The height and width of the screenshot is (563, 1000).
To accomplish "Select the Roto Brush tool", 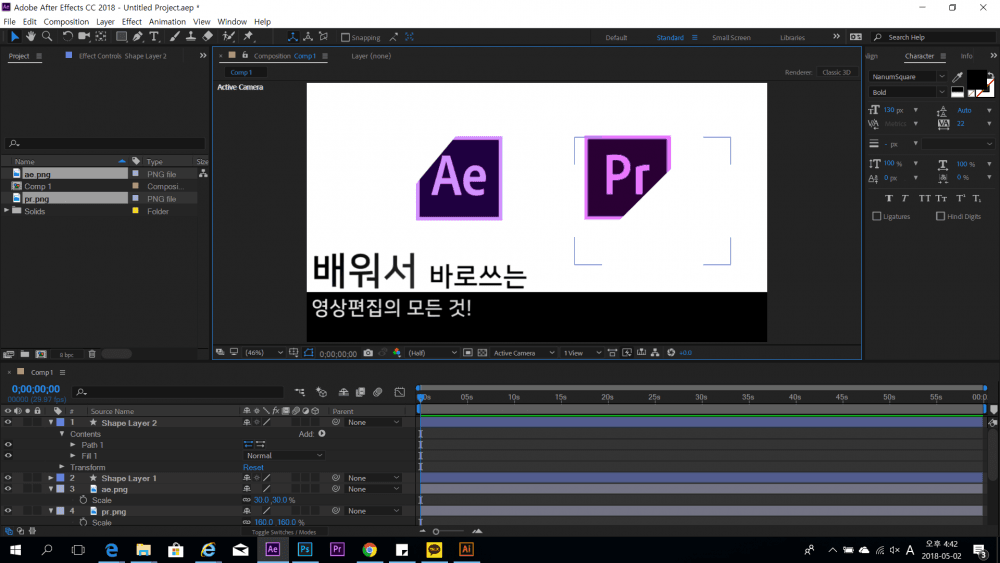I will [x=228, y=37].
